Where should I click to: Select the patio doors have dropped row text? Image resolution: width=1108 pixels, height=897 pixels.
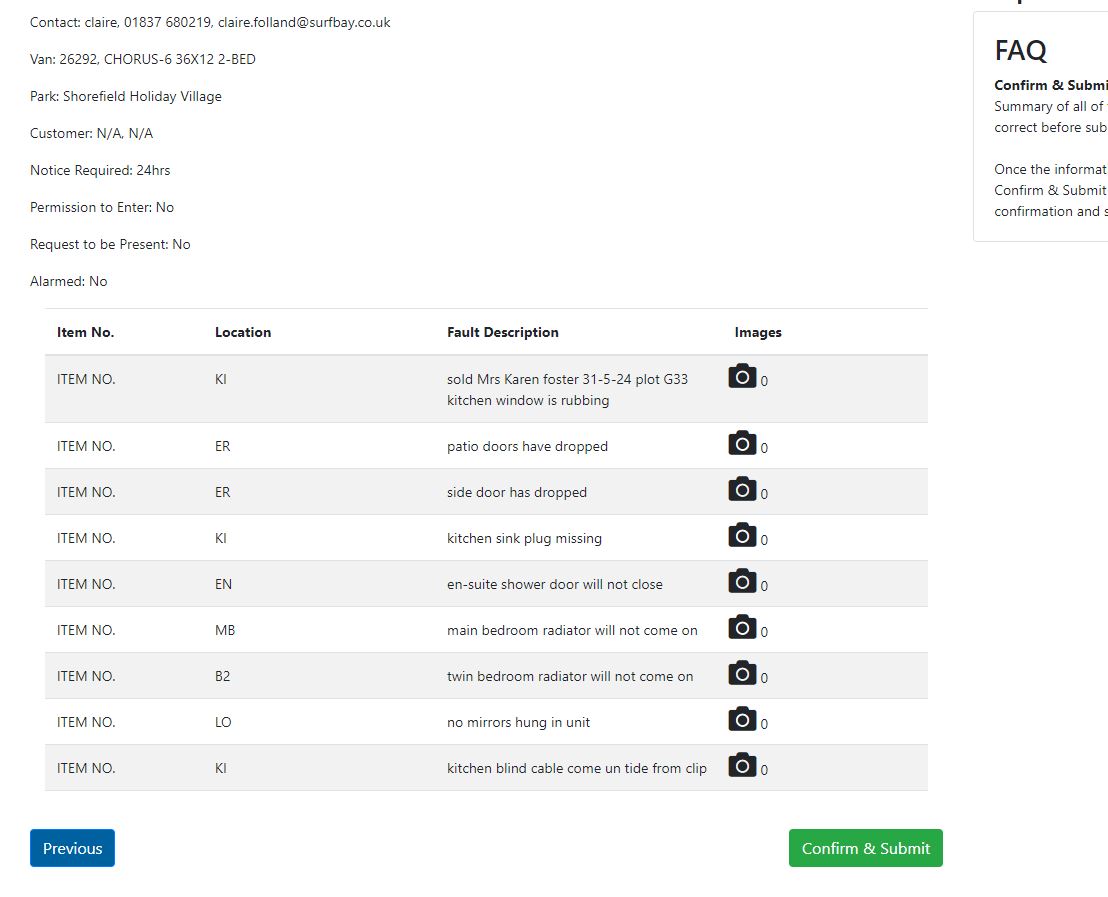point(527,446)
